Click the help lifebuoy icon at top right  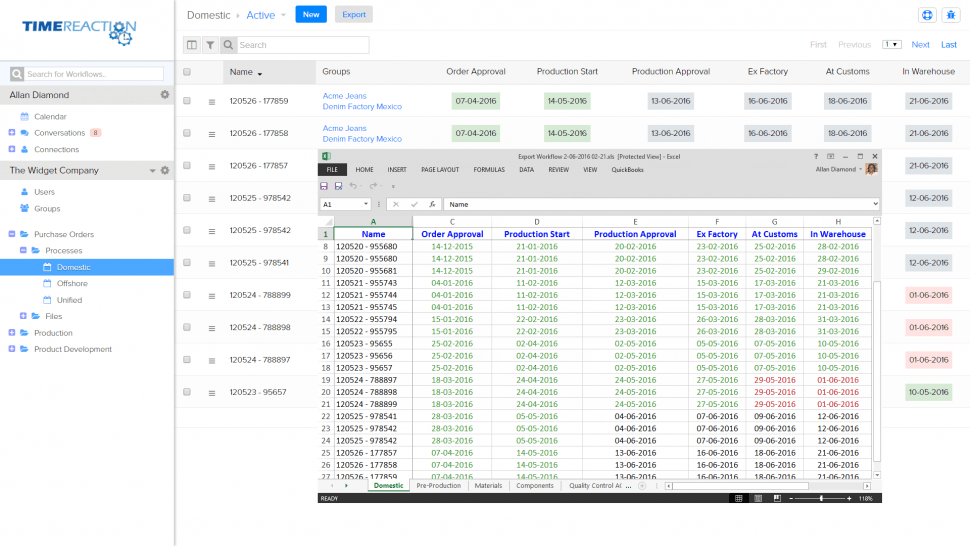927,15
